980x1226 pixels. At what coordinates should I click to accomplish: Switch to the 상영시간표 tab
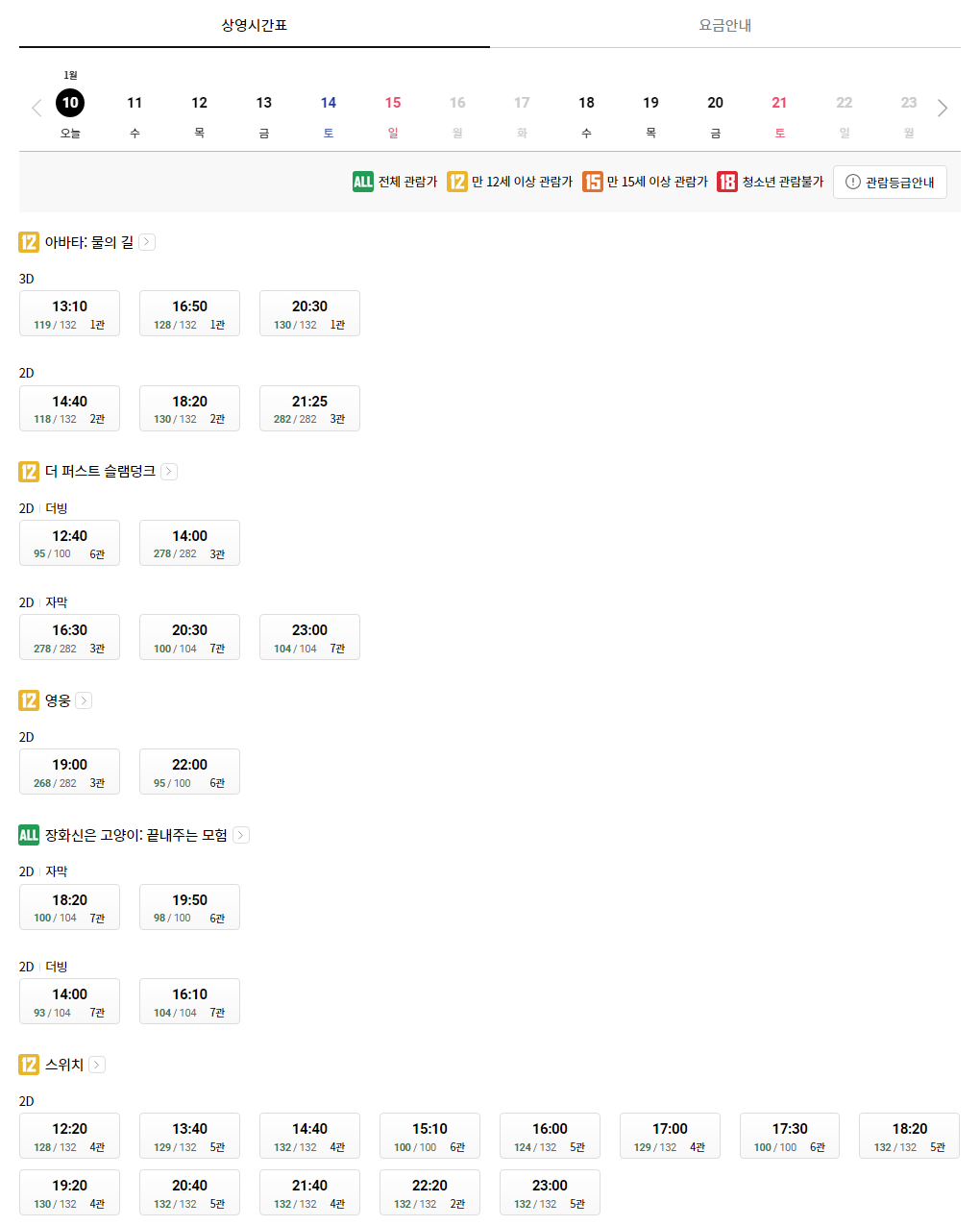point(255,25)
